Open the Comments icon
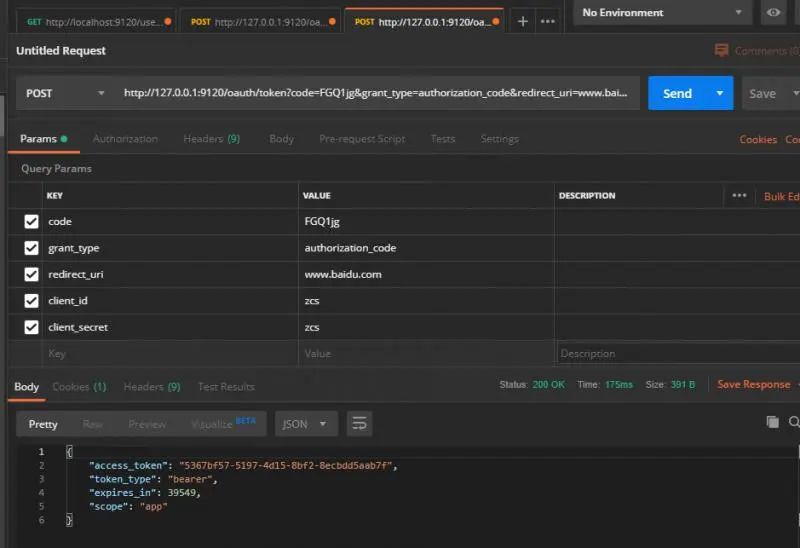The width and height of the screenshot is (800, 548). 721,50
